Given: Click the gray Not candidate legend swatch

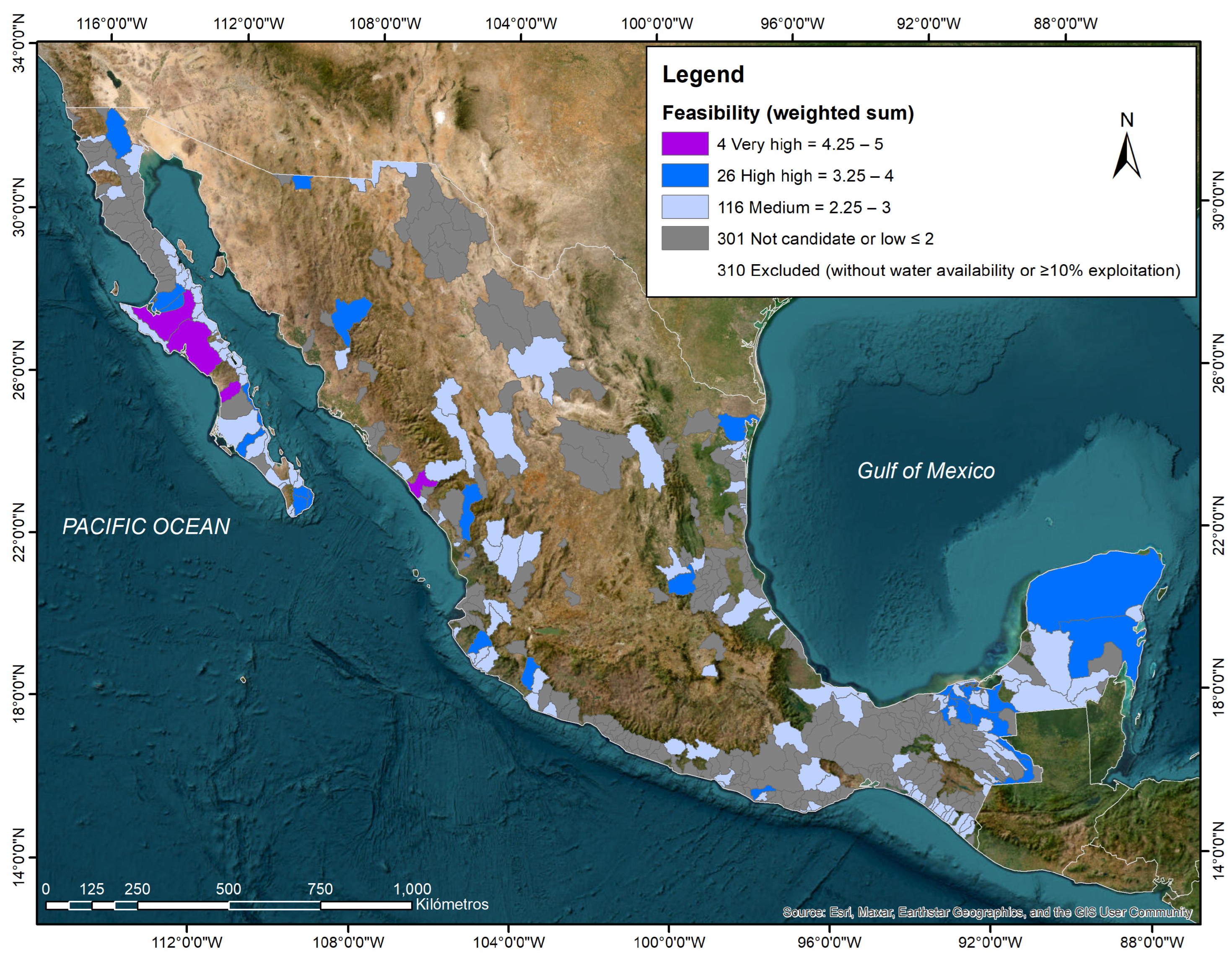Looking at the screenshot, I should [x=685, y=238].
